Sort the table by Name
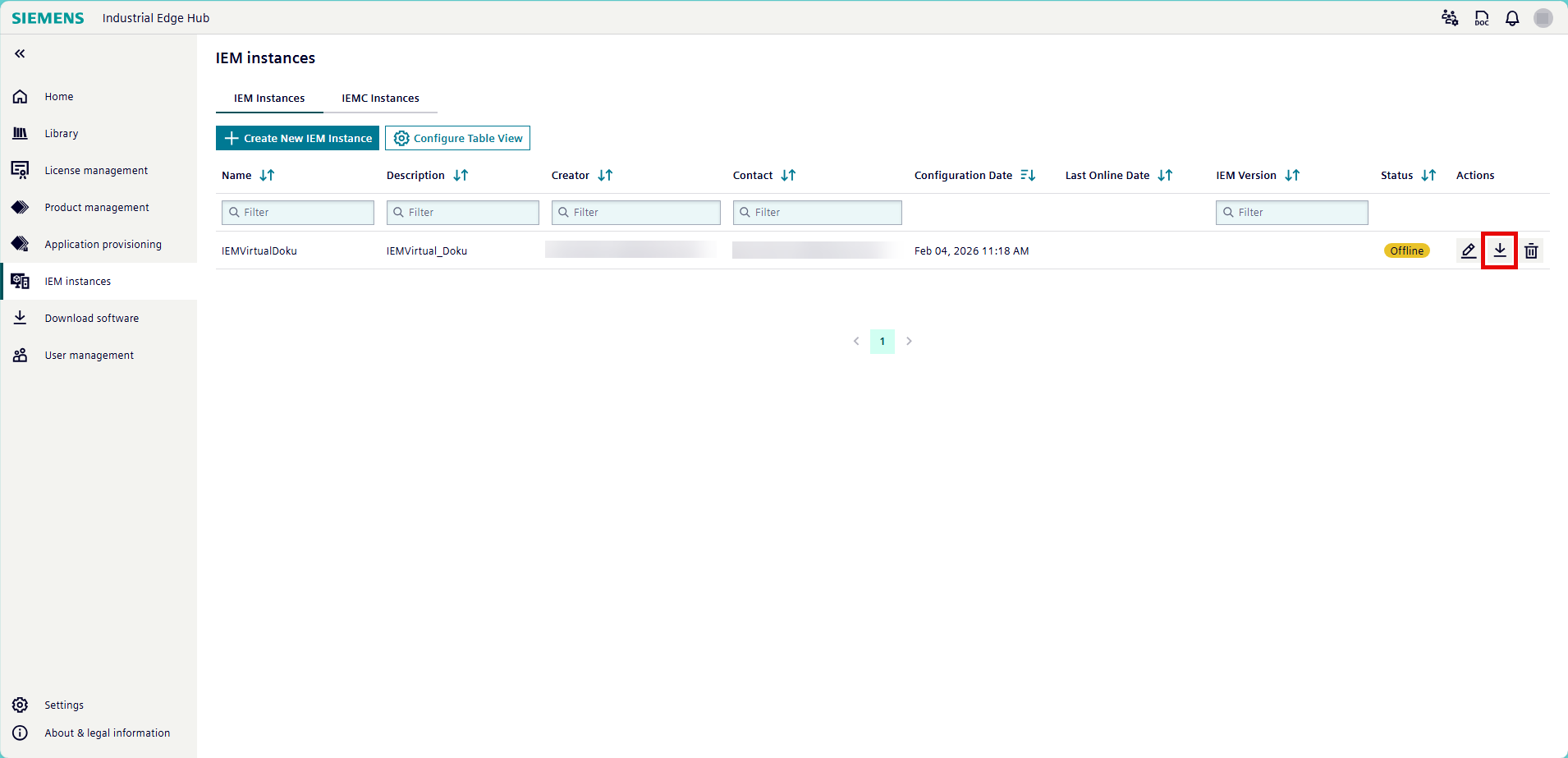The height and width of the screenshot is (758, 1568). pyautogui.click(x=266, y=175)
